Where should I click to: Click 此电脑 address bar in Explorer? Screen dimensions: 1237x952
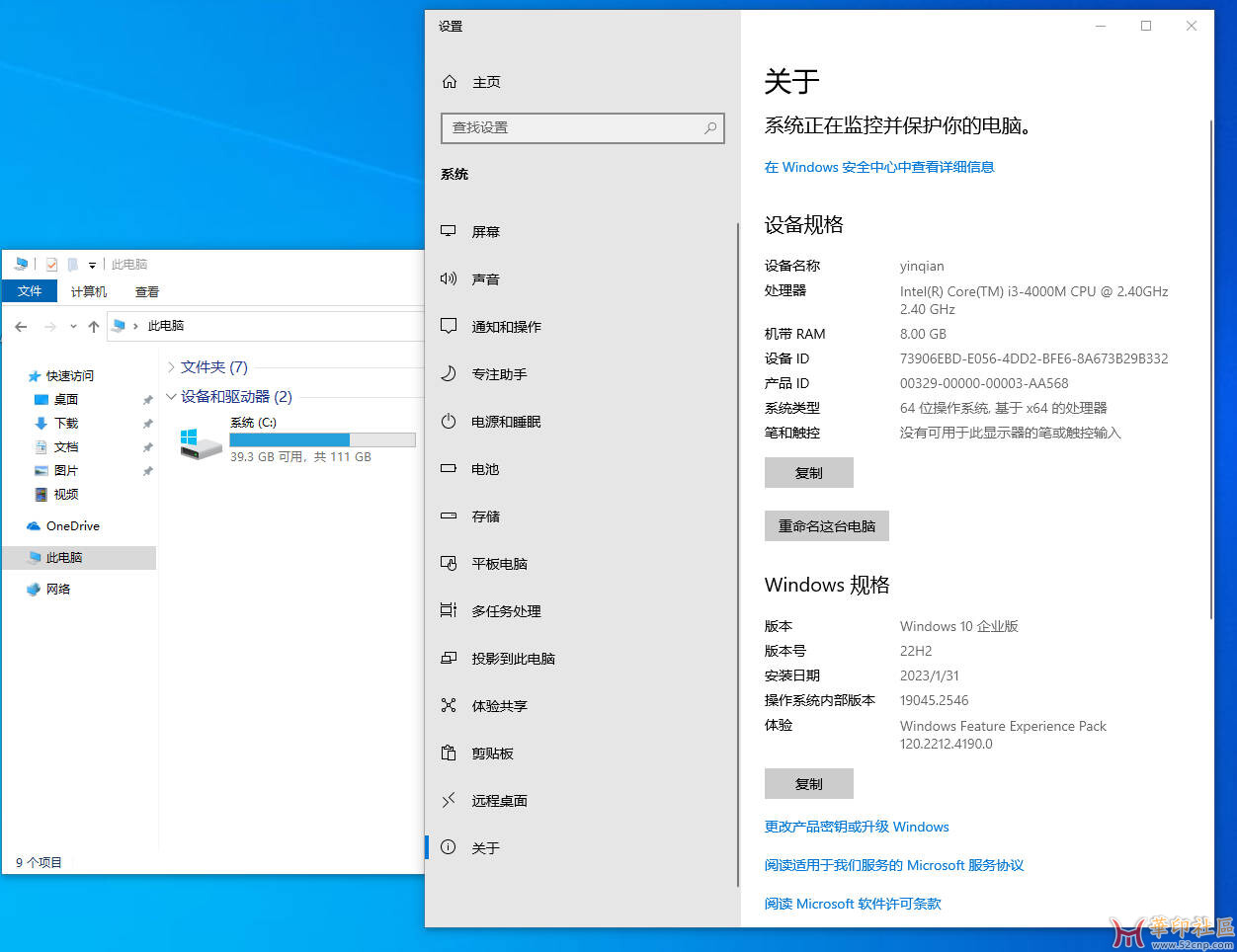267,326
